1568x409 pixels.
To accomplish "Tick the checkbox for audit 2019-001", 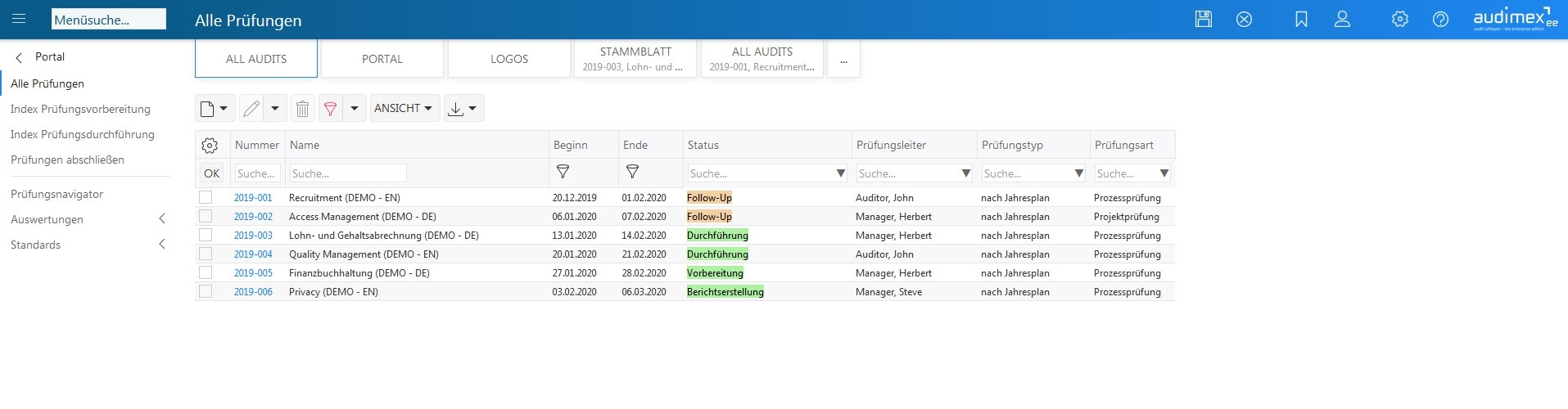I will (206, 197).
